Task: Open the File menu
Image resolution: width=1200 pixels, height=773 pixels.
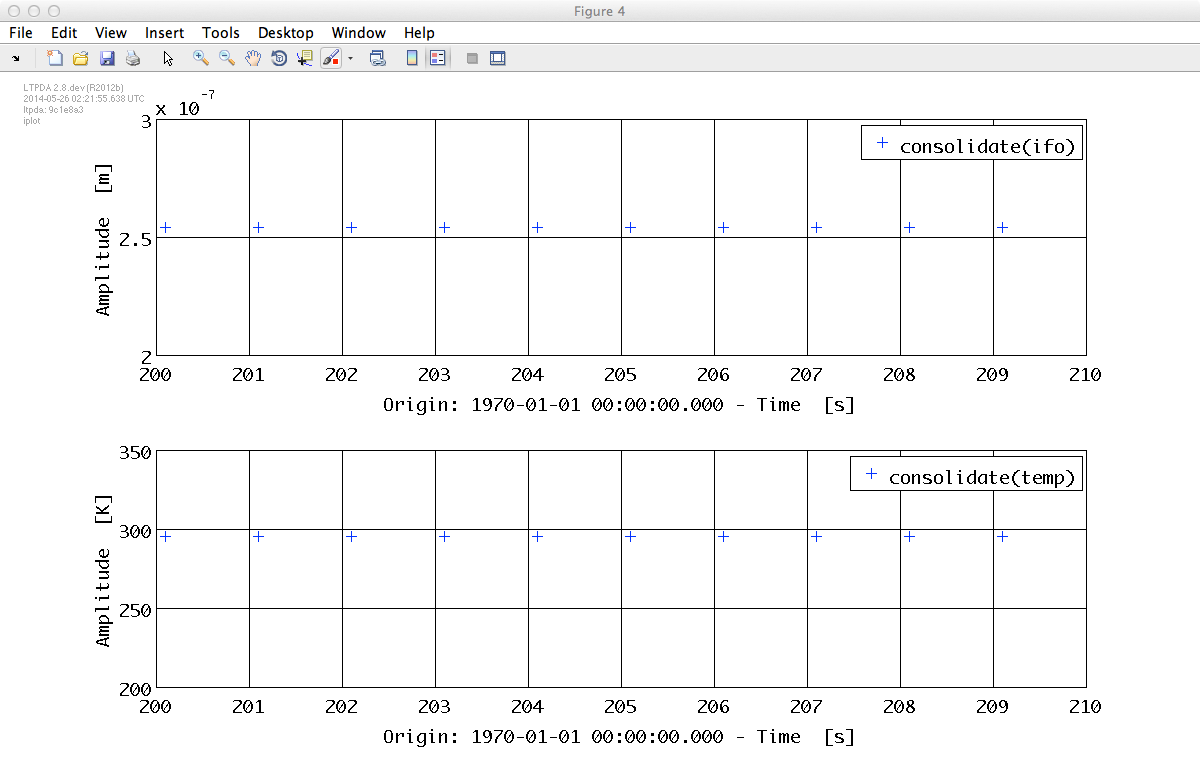Action: pos(20,33)
